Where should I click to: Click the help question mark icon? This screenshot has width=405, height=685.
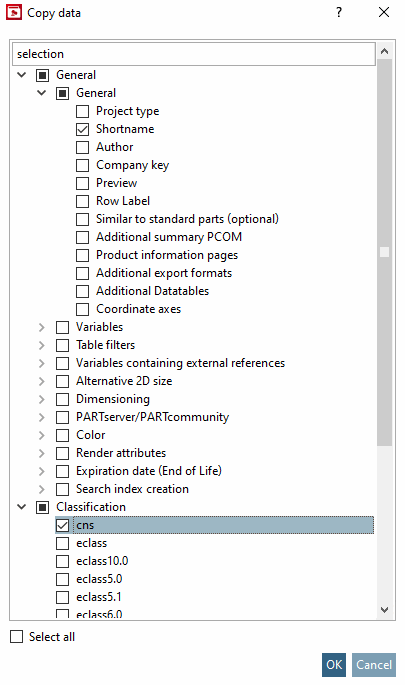point(339,12)
